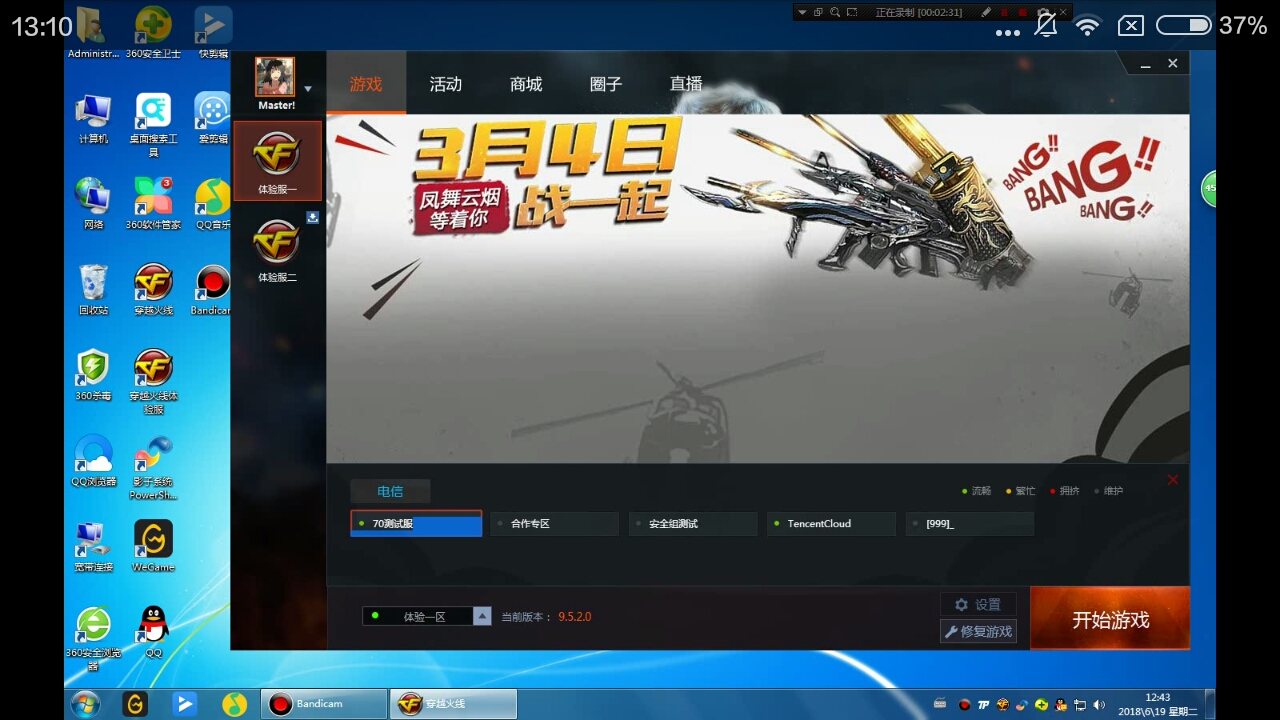
Task: Choose the [999]_ server
Action: (970, 524)
